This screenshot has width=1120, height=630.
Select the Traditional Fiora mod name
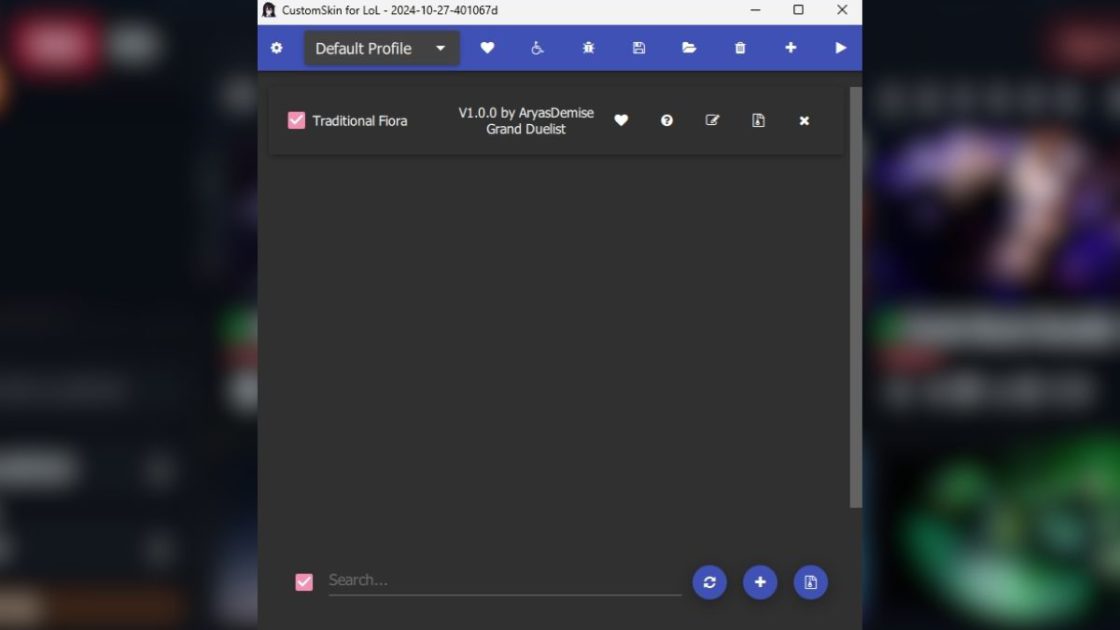tap(360, 121)
